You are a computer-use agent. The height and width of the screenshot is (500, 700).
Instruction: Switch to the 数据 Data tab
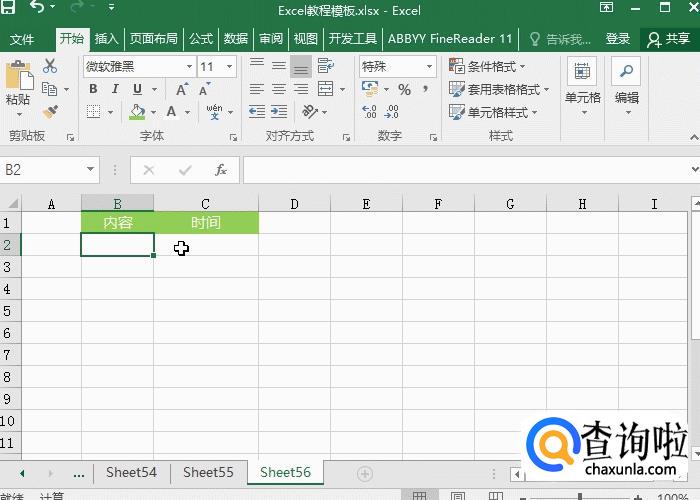click(x=236, y=39)
